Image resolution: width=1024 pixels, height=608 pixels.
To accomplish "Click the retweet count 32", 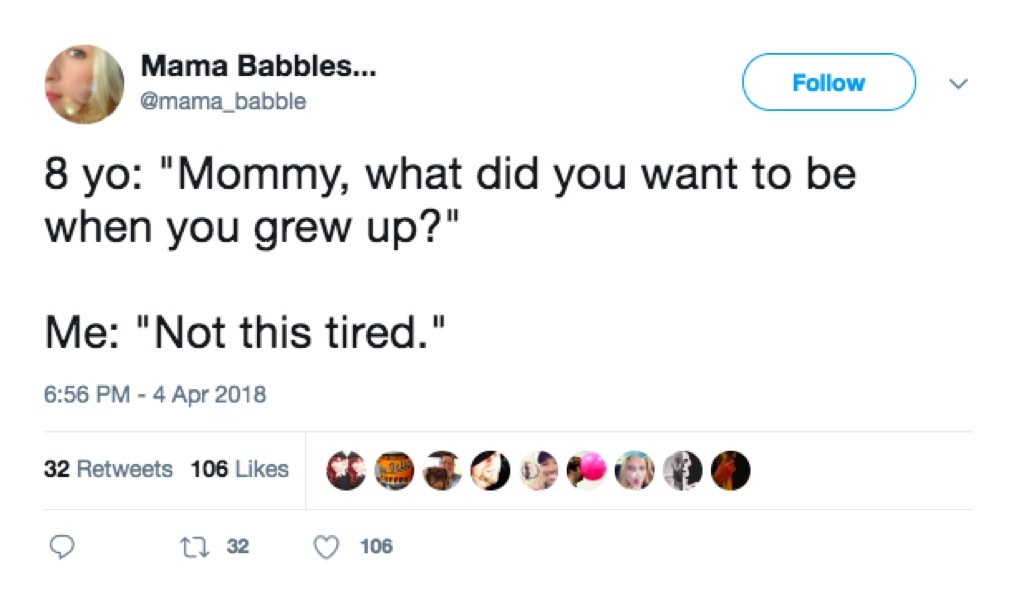I will tap(241, 547).
